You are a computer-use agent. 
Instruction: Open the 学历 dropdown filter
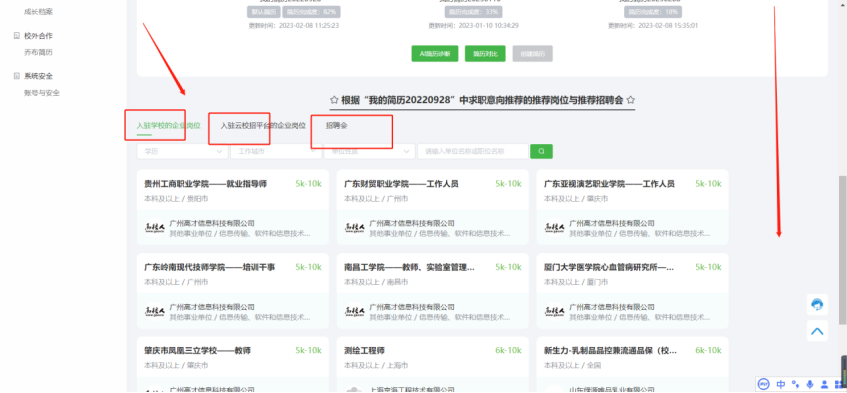pos(183,151)
